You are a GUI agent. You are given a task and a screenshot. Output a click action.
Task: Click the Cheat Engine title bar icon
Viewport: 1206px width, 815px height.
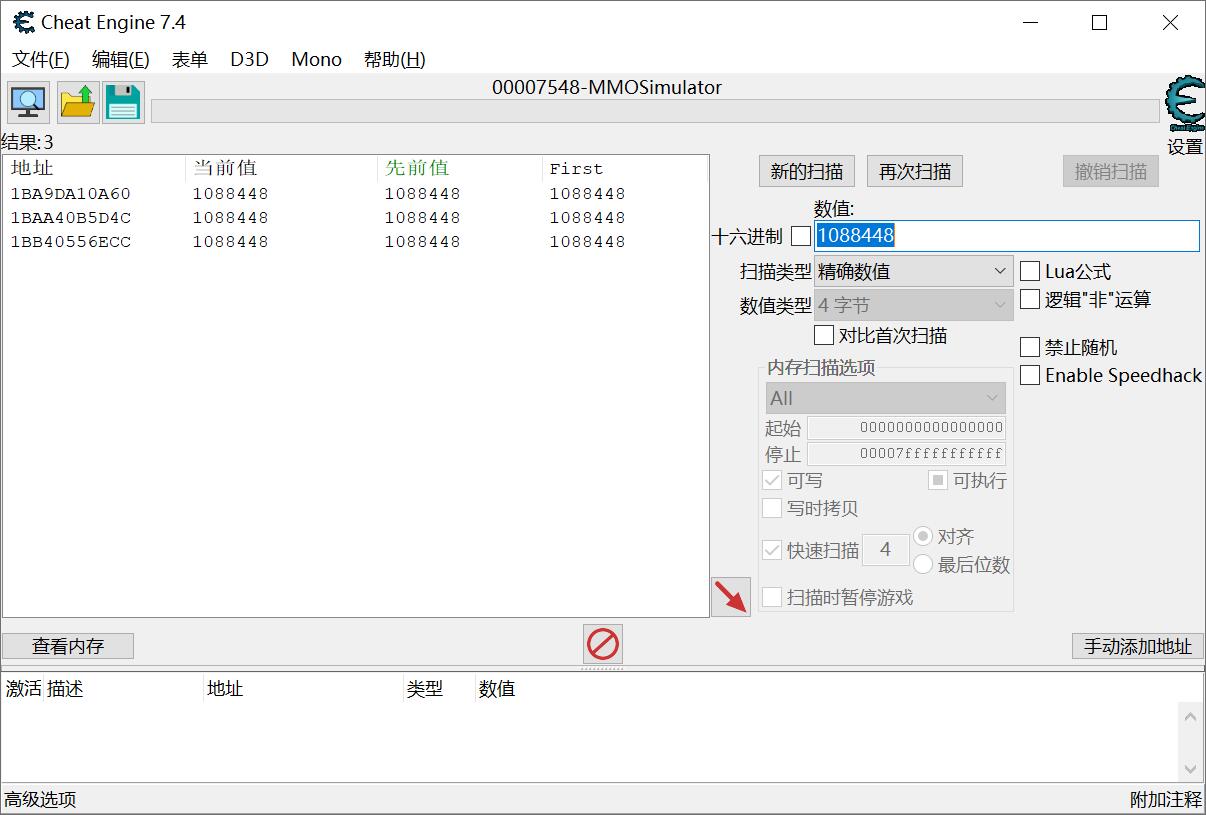[x=23, y=22]
